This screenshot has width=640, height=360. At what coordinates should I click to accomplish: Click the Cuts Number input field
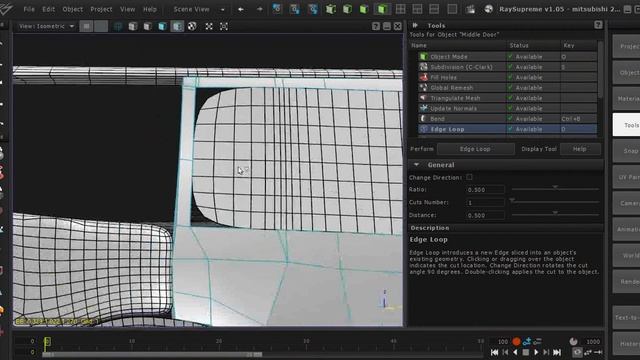[485, 202]
